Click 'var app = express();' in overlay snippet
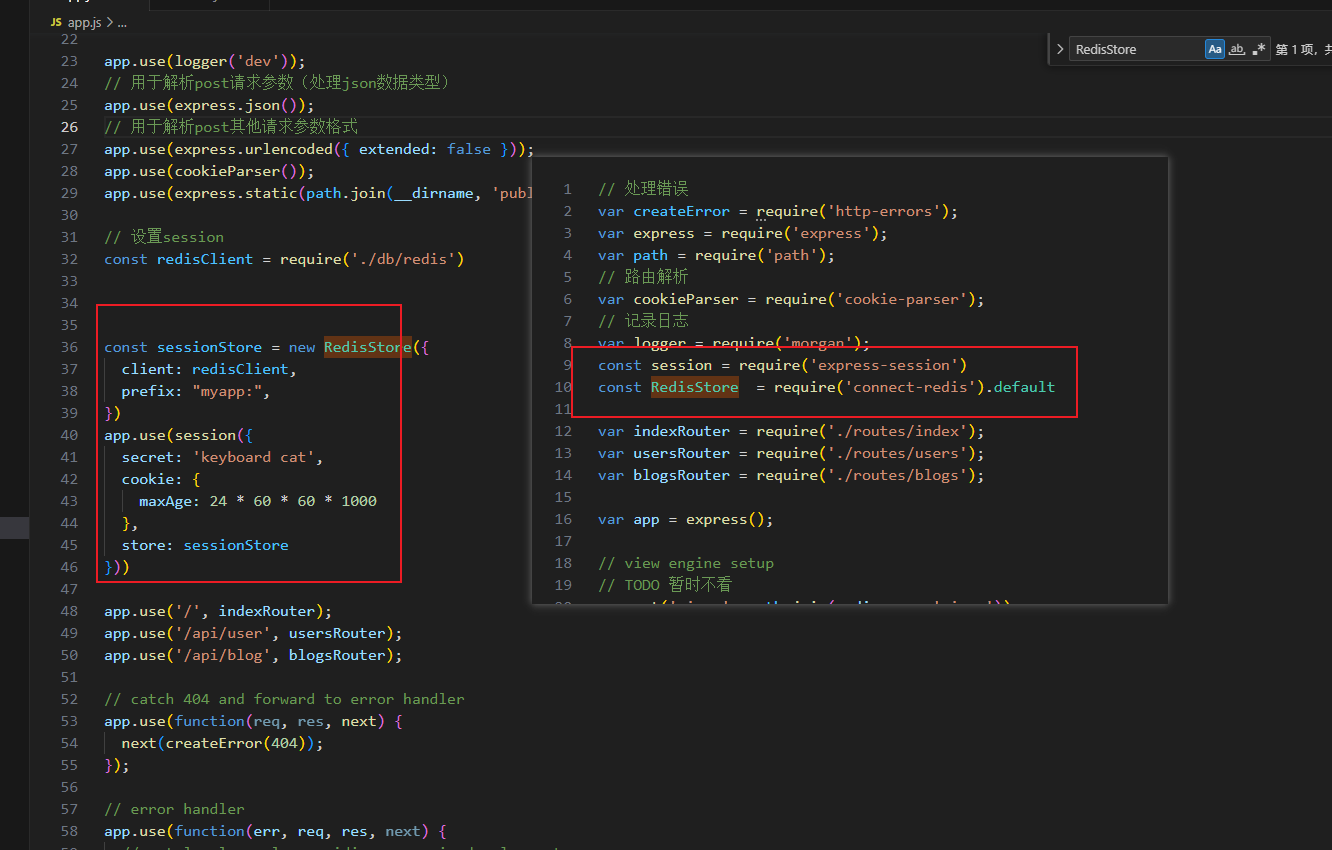Screen dimensions: 1332x850 pos(686,519)
